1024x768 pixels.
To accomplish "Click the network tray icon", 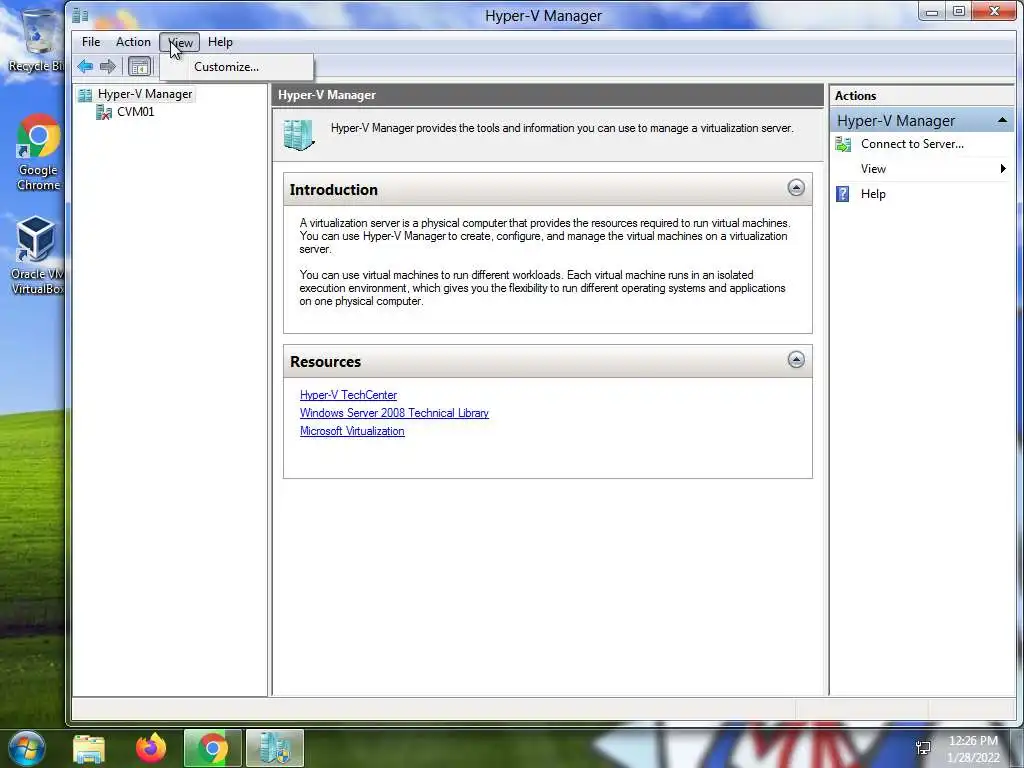I will click(x=923, y=748).
